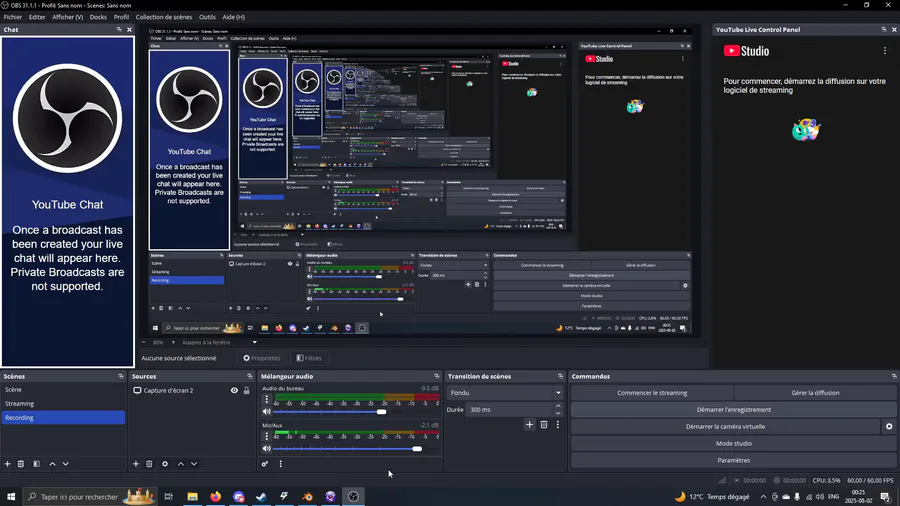
Task: Add a new source with the plus icon
Action: click(x=136, y=464)
